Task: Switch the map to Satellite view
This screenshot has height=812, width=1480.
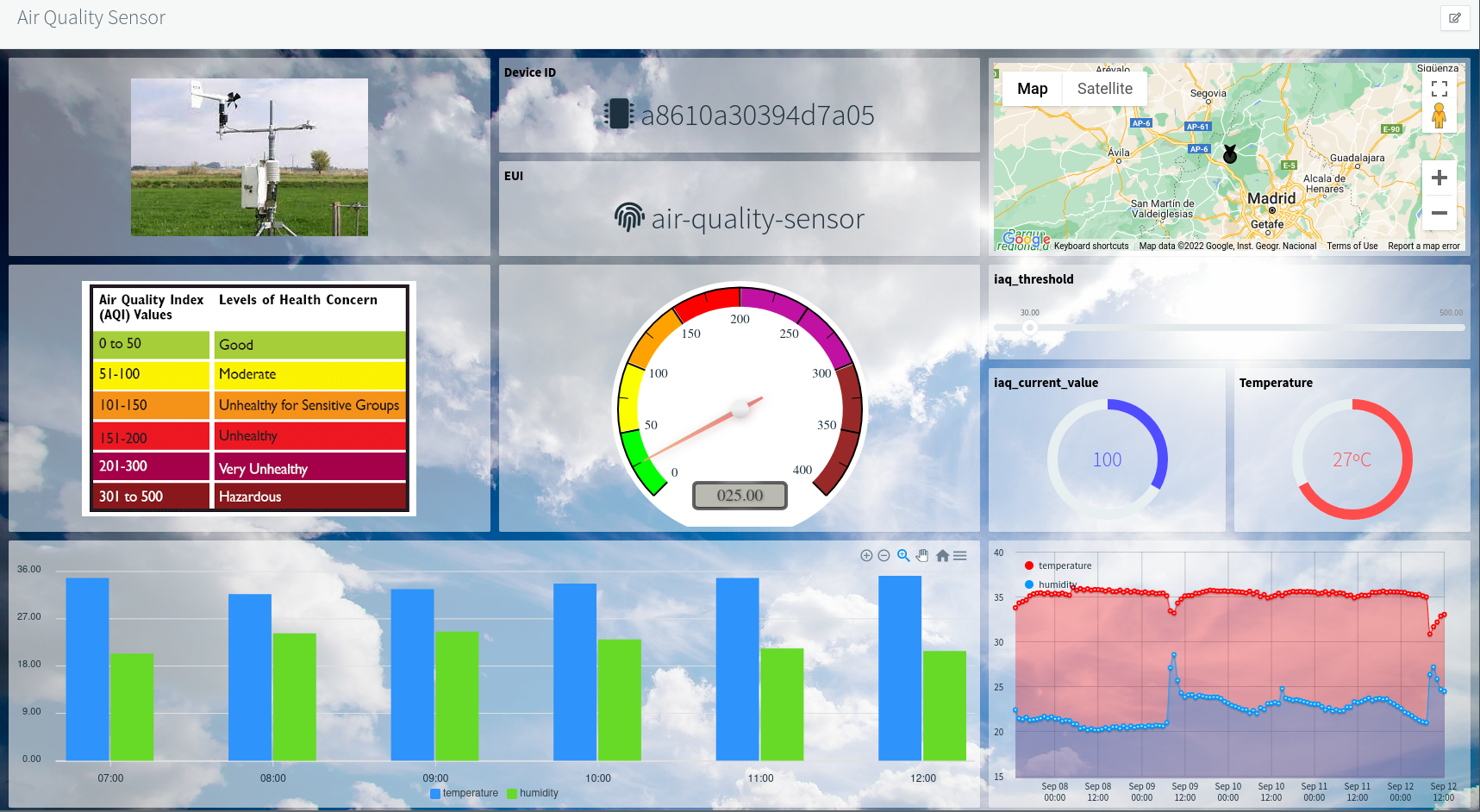Action: click(x=1104, y=88)
